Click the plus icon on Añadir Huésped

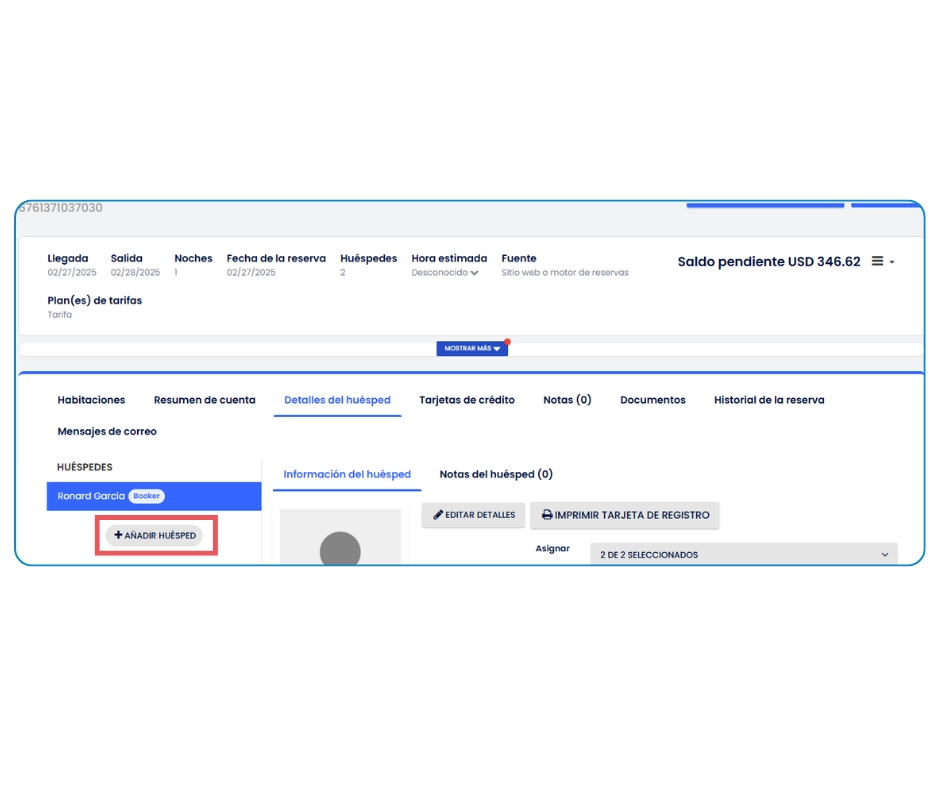[119, 536]
